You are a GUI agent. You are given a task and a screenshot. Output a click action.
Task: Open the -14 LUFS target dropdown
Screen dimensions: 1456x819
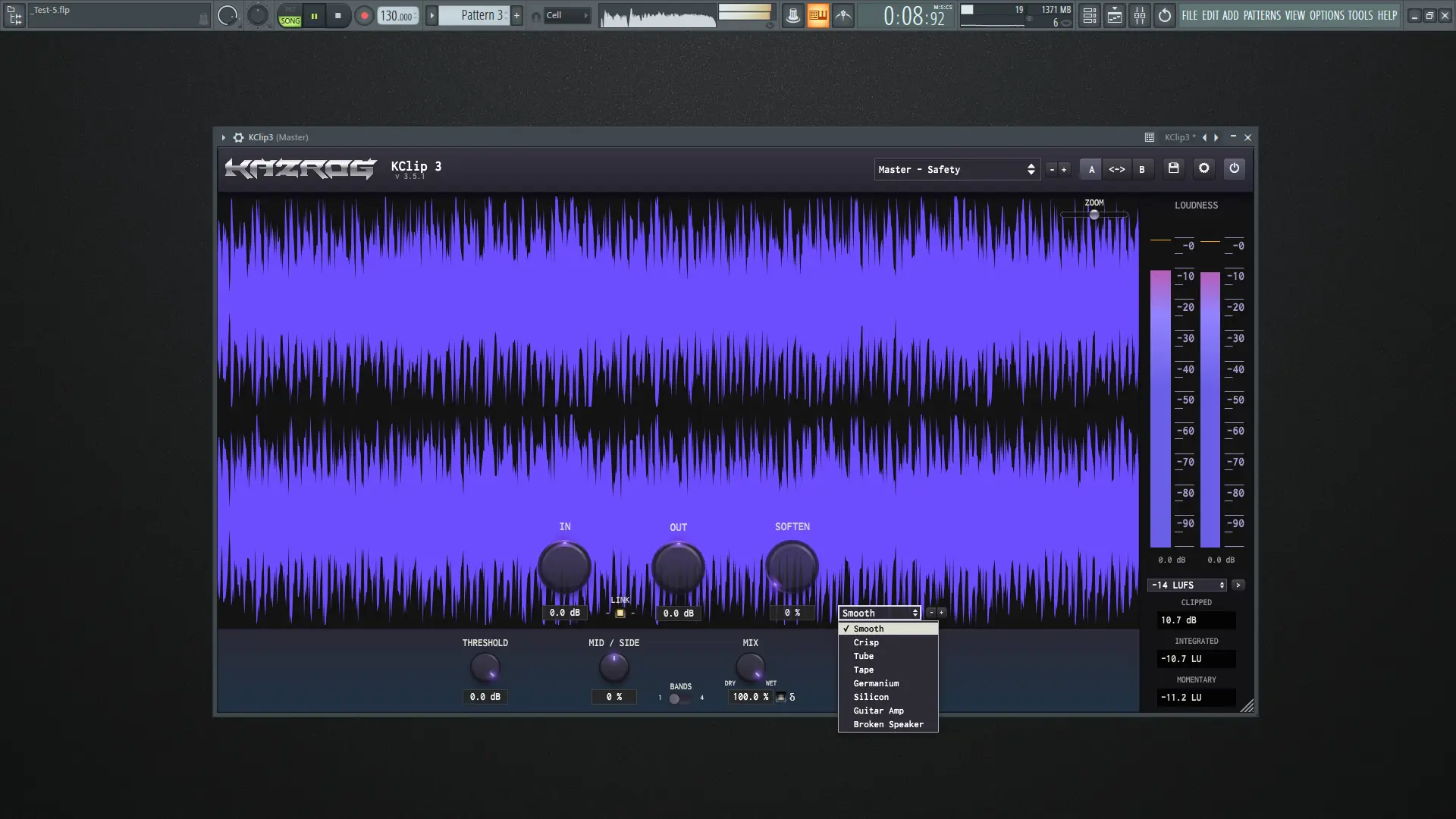point(1187,585)
